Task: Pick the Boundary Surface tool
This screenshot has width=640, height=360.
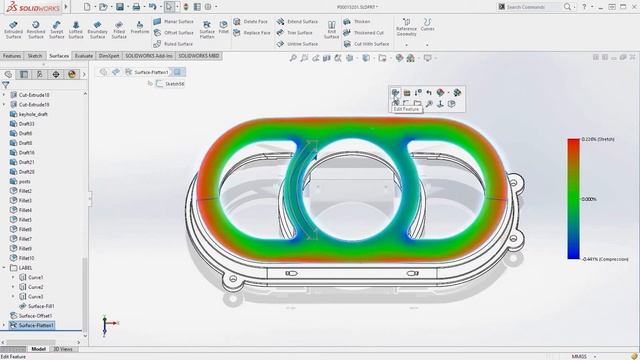Action: (97, 30)
